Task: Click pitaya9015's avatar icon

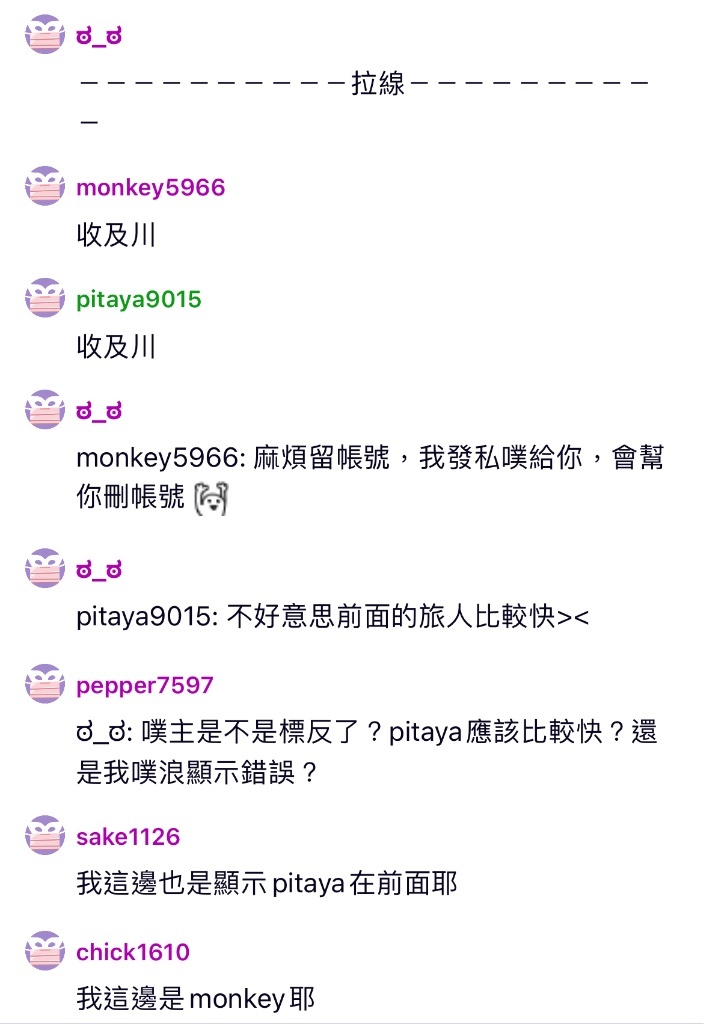Action: pyautogui.click(x=45, y=298)
